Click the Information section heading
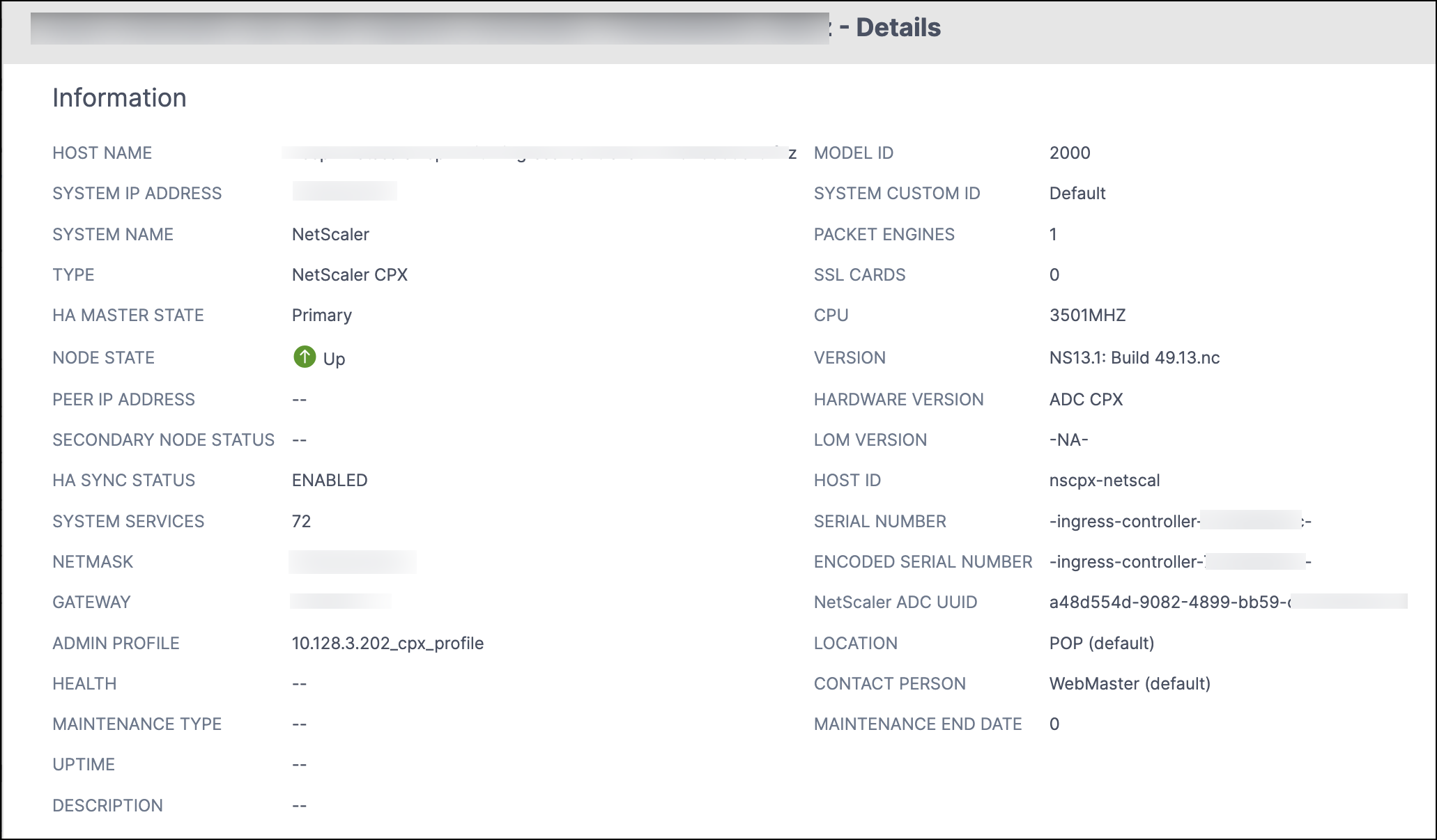 [x=120, y=98]
